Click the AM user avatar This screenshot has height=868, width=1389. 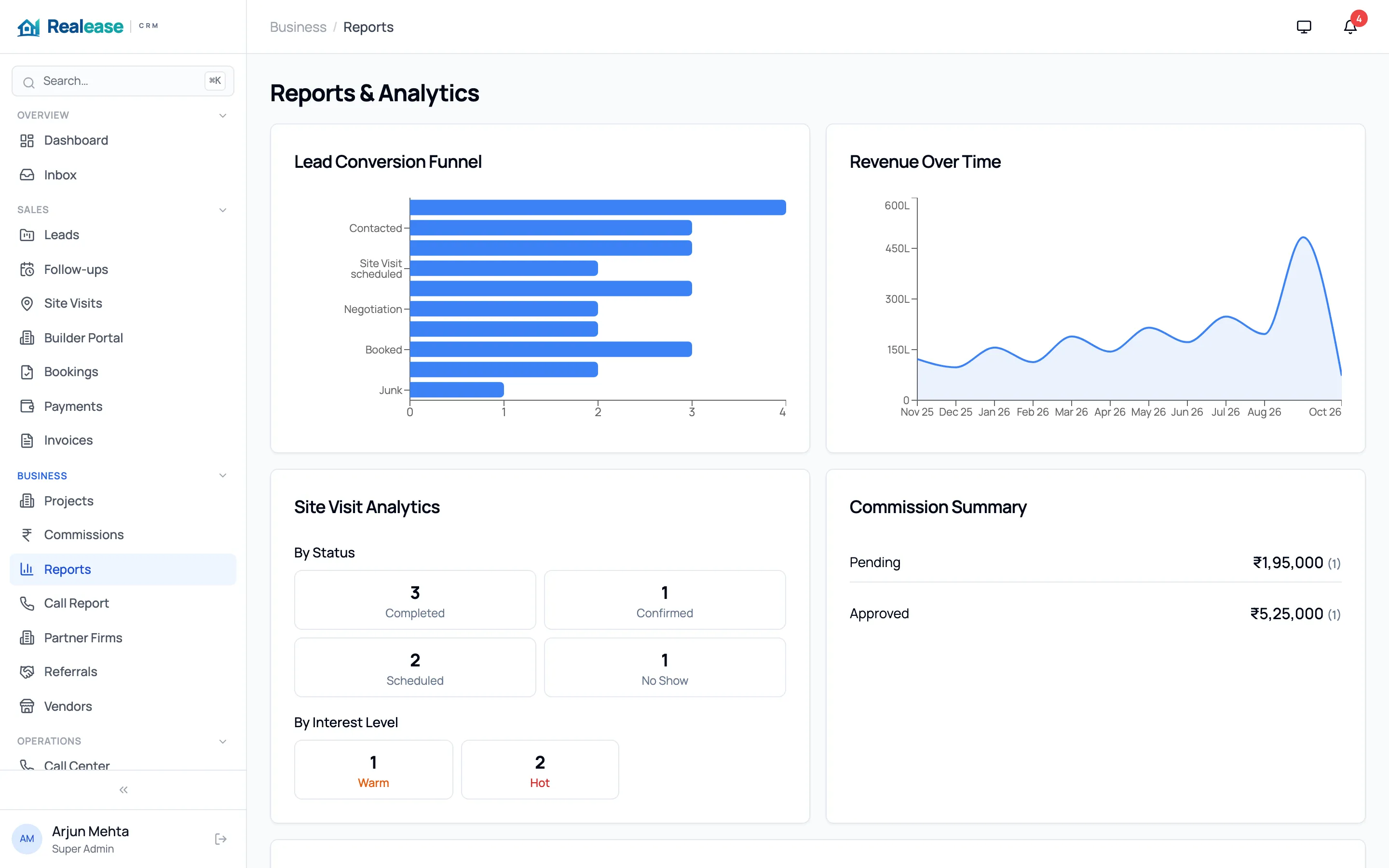click(27, 839)
